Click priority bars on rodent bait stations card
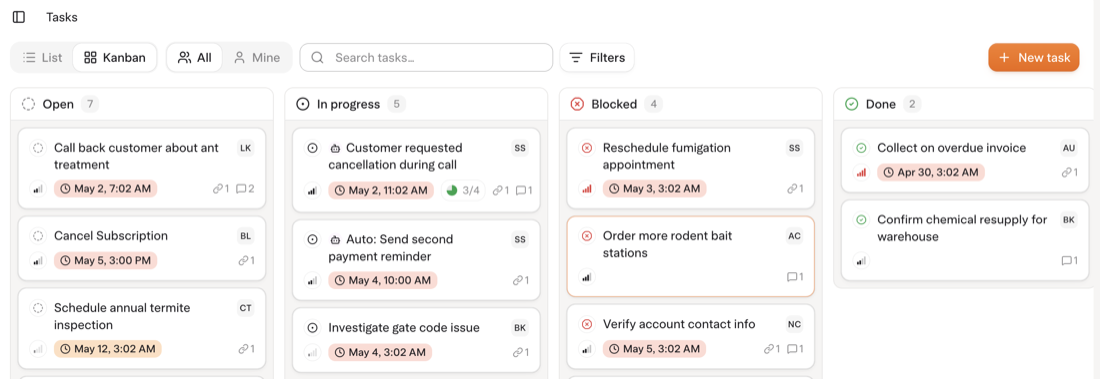Screen dimensions: 1100x379 click(586, 277)
